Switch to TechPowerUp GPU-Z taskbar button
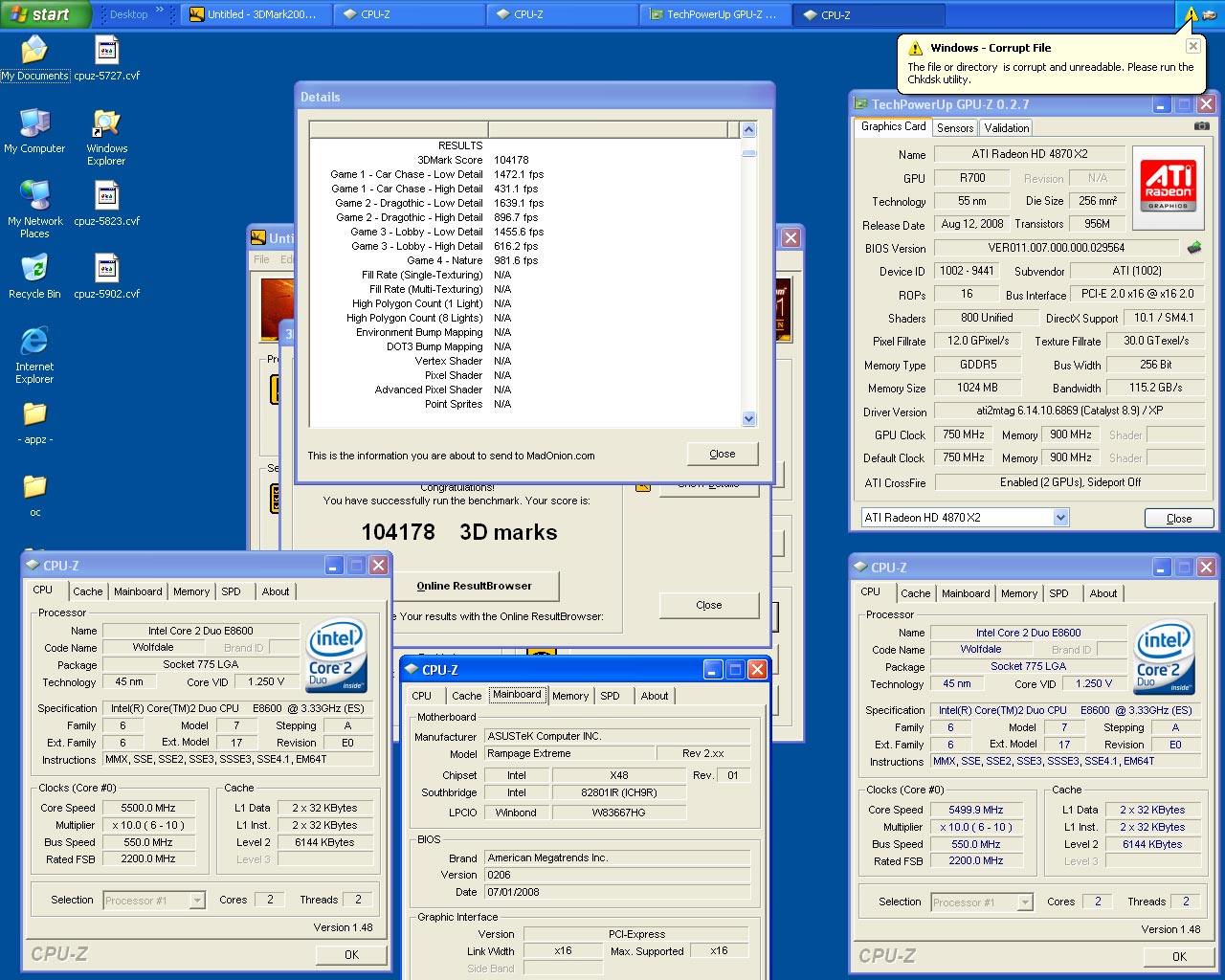This screenshot has width=1225, height=980. click(x=718, y=14)
